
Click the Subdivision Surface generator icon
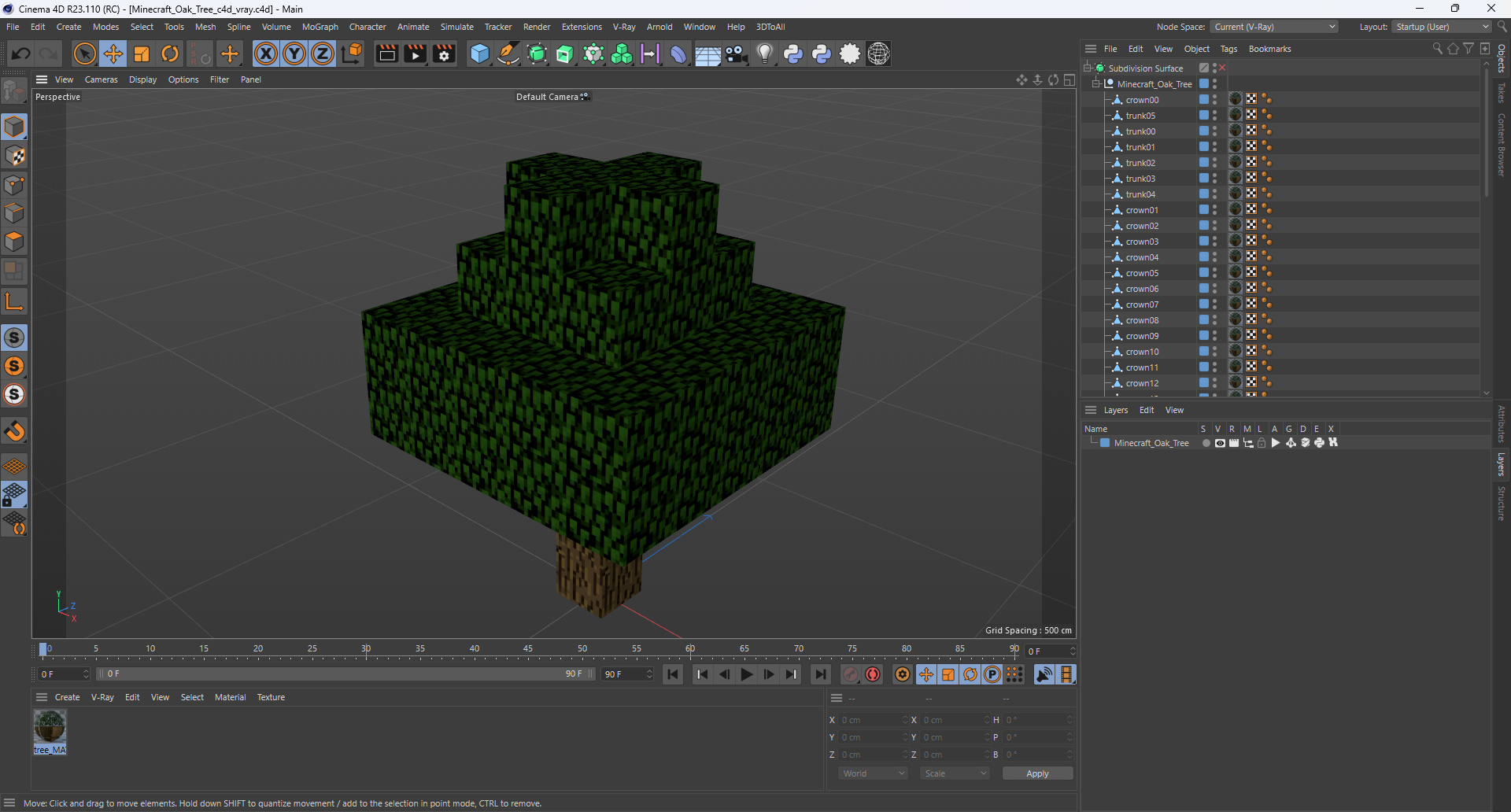tap(537, 54)
